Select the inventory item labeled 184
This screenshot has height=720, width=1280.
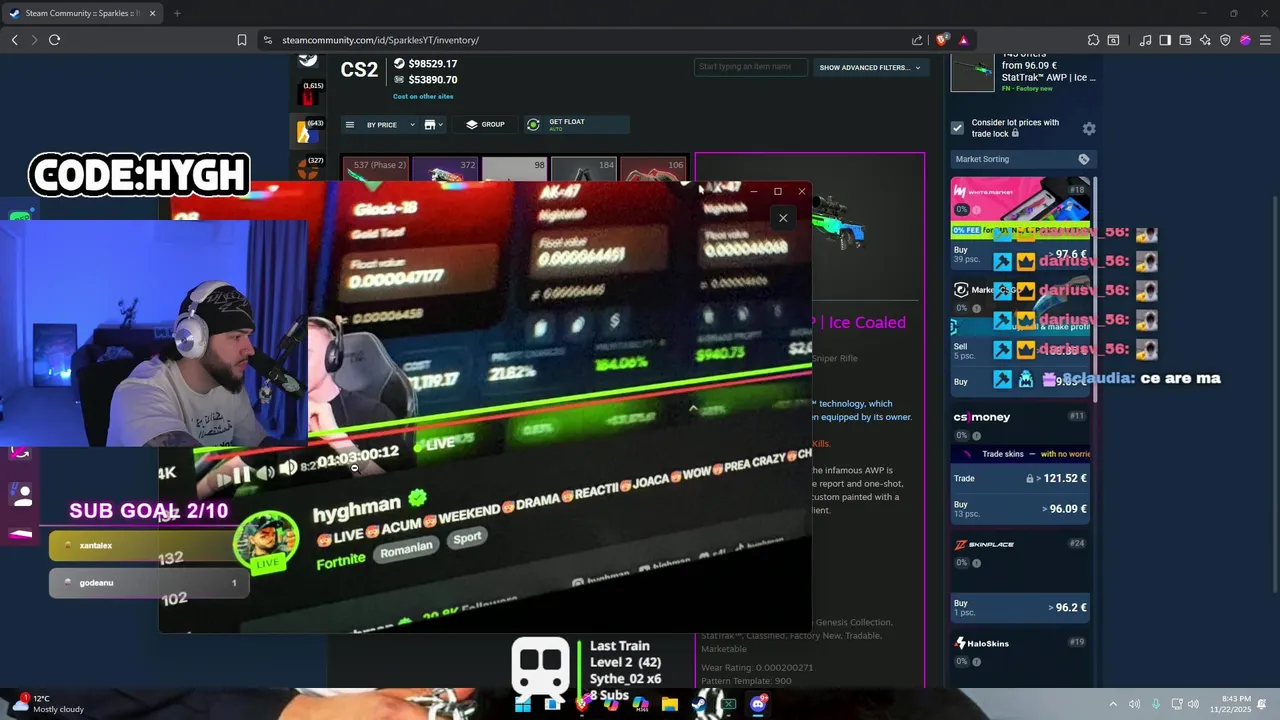[x=583, y=170]
